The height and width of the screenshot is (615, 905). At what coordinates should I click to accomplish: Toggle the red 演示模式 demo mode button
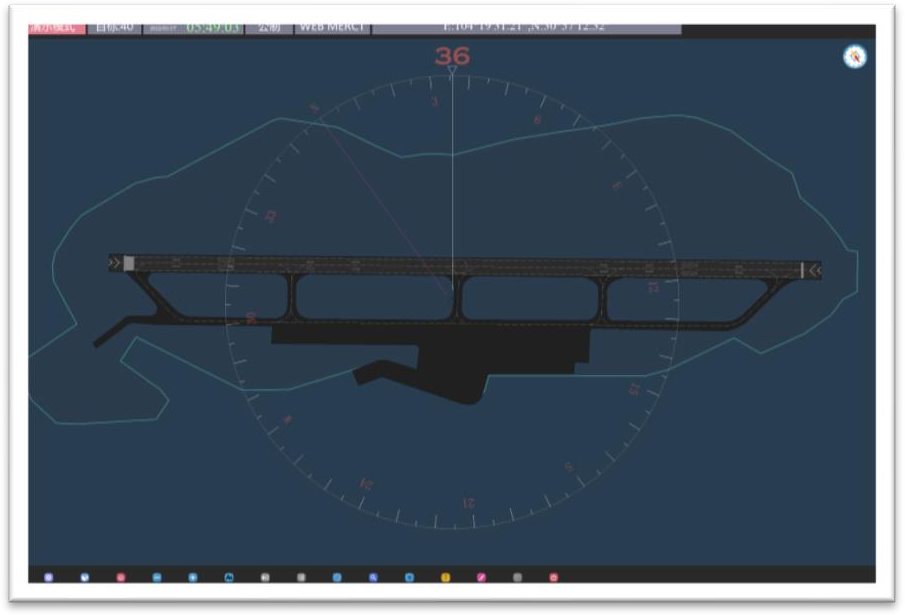(x=57, y=28)
